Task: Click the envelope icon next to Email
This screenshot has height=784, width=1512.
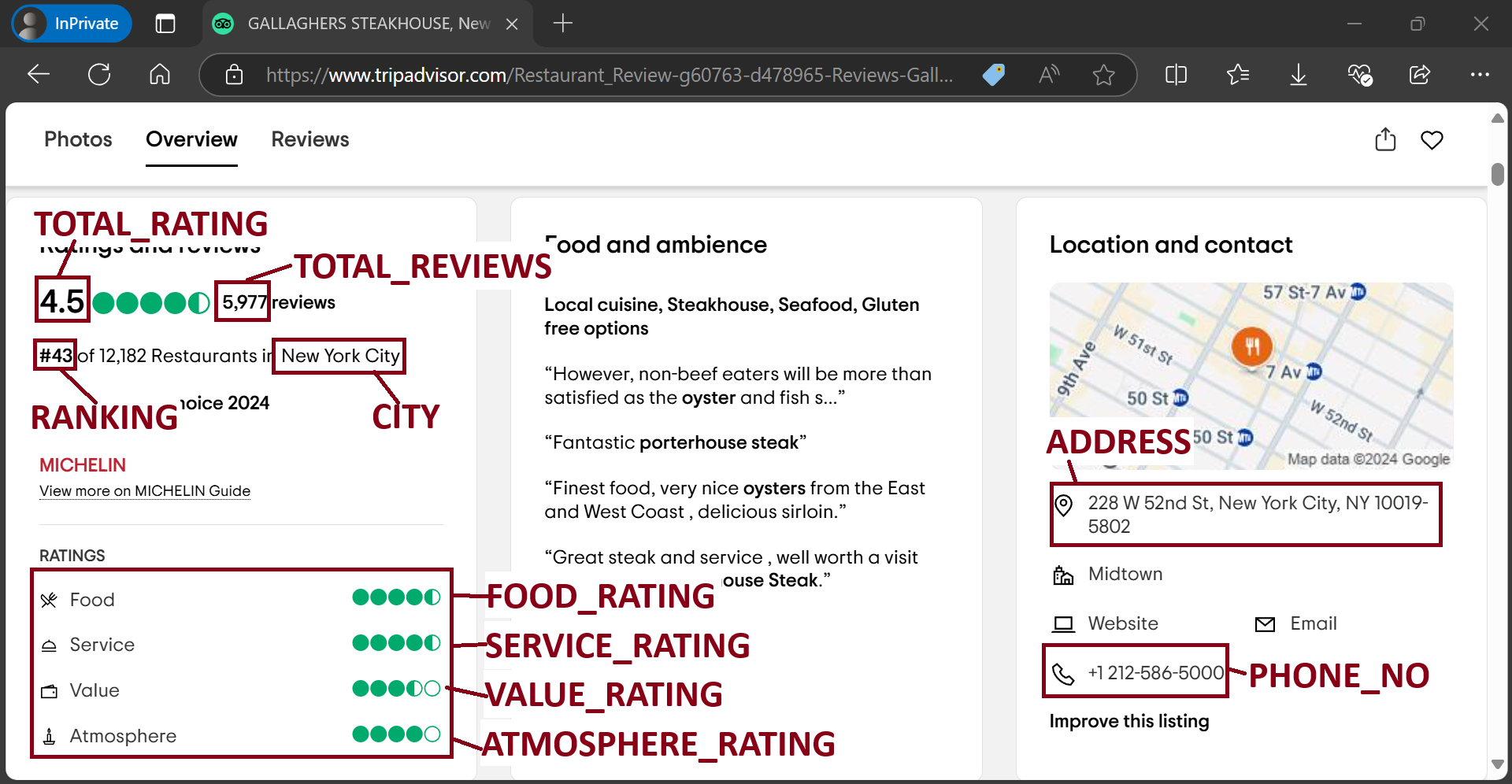Action: [1265, 623]
